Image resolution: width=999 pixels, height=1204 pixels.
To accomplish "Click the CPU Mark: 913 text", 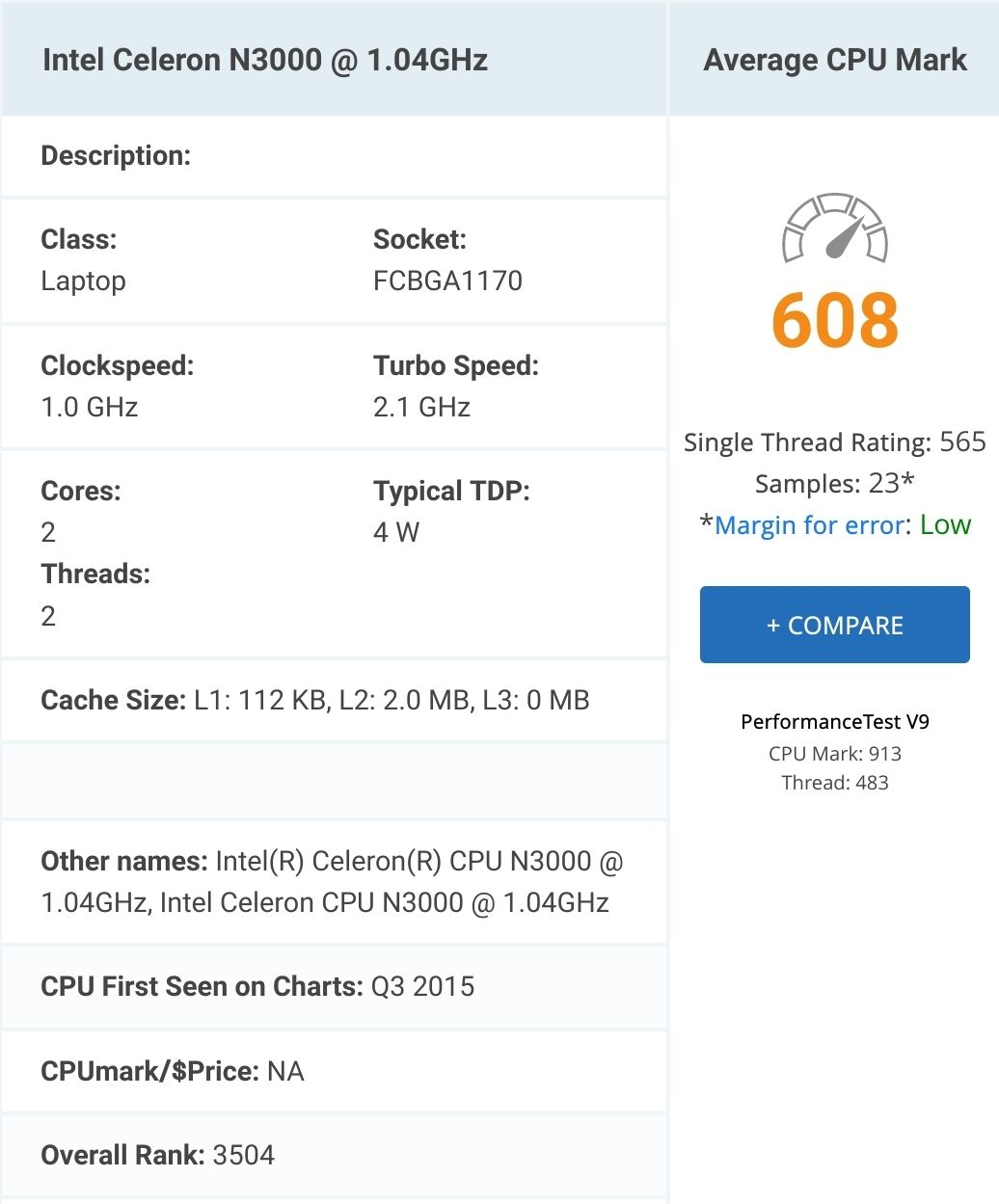I will 835,753.
